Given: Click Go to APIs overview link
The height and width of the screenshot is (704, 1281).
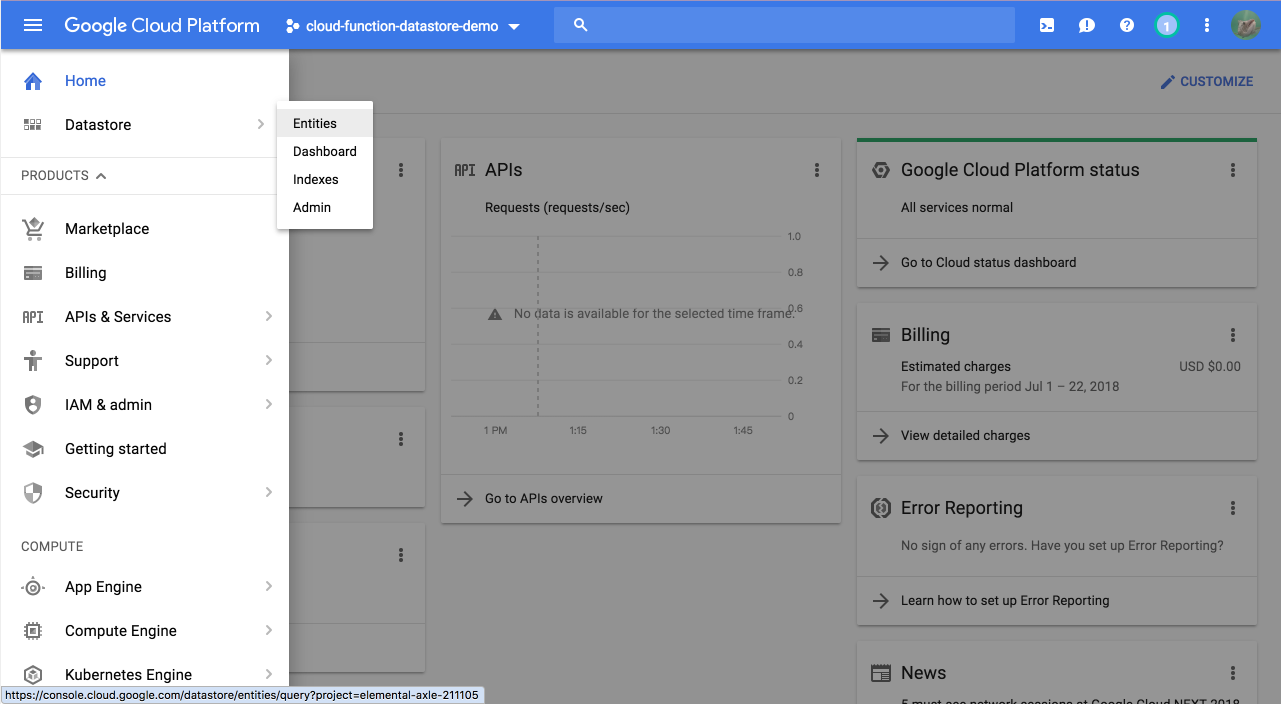Looking at the screenshot, I should (544, 499).
